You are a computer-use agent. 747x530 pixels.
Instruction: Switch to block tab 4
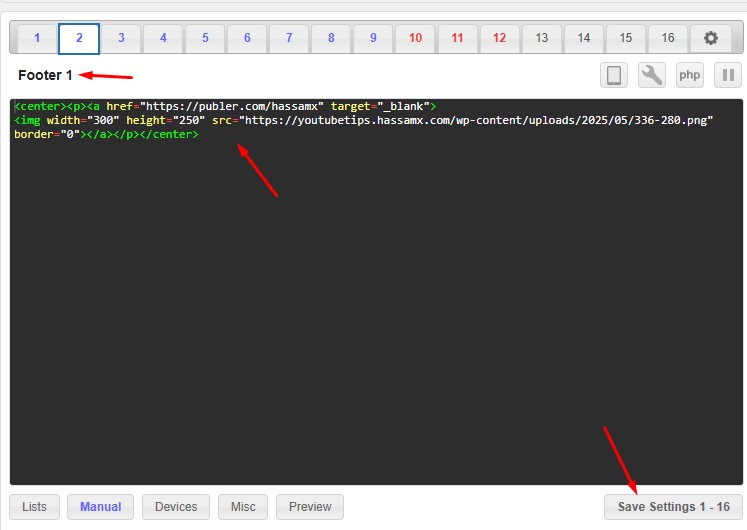(163, 38)
